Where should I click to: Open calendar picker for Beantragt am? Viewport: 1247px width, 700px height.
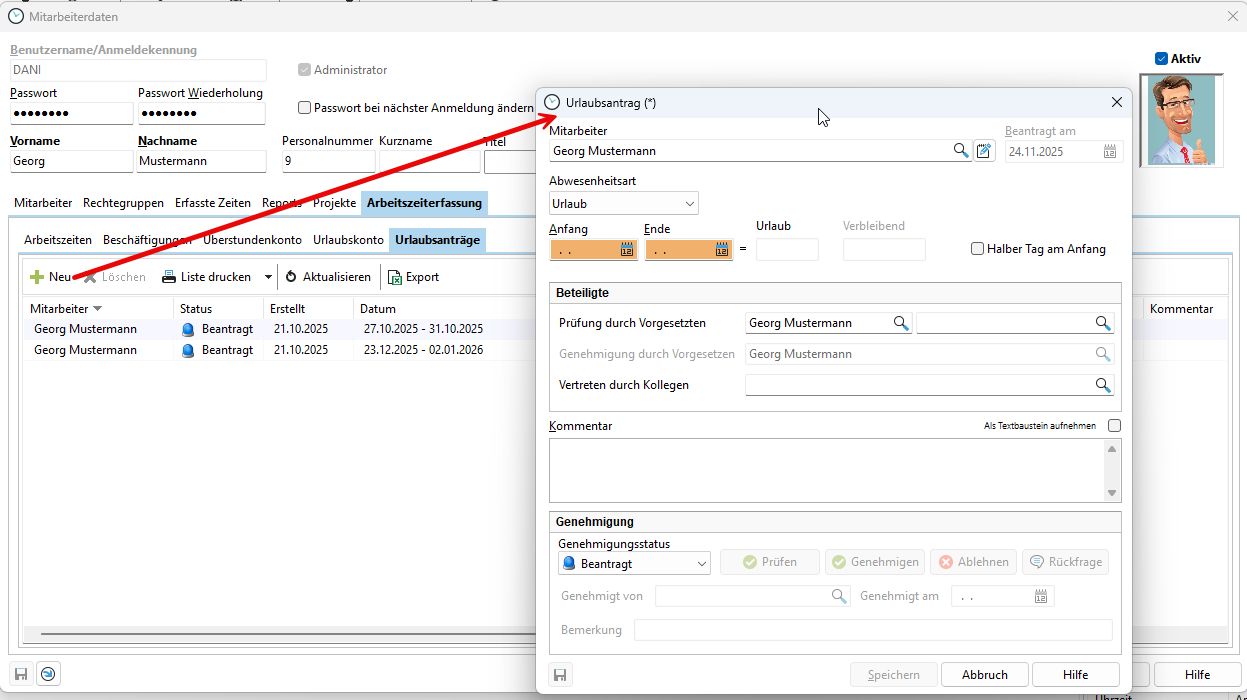[x=1110, y=152]
